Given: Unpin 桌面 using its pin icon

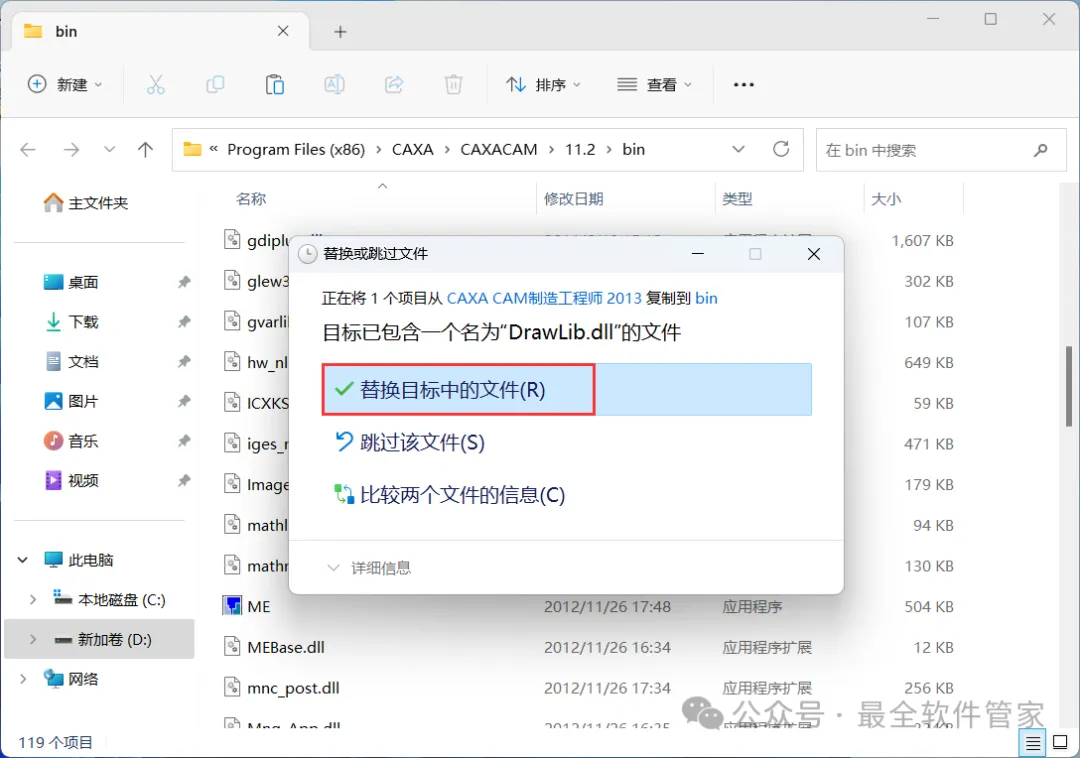Looking at the screenshot, I should click(184, 282).
